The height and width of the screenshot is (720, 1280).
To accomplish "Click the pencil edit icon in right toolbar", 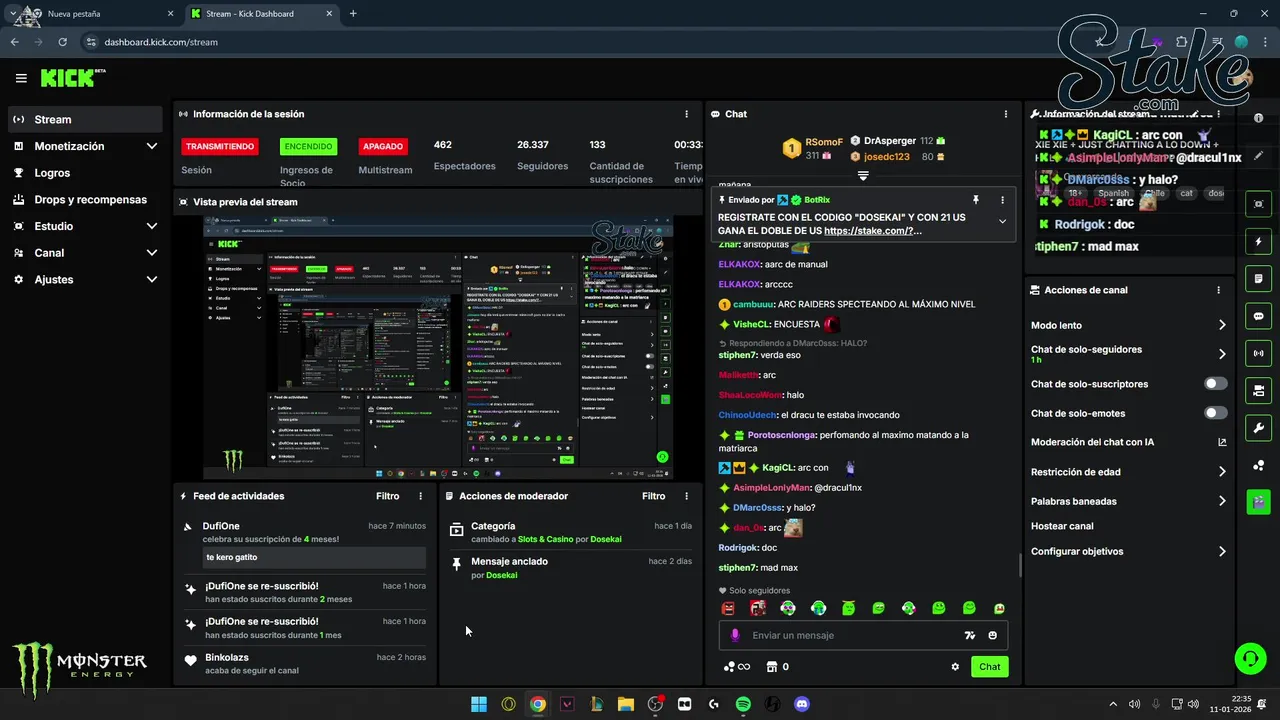I will (1258, 156).
